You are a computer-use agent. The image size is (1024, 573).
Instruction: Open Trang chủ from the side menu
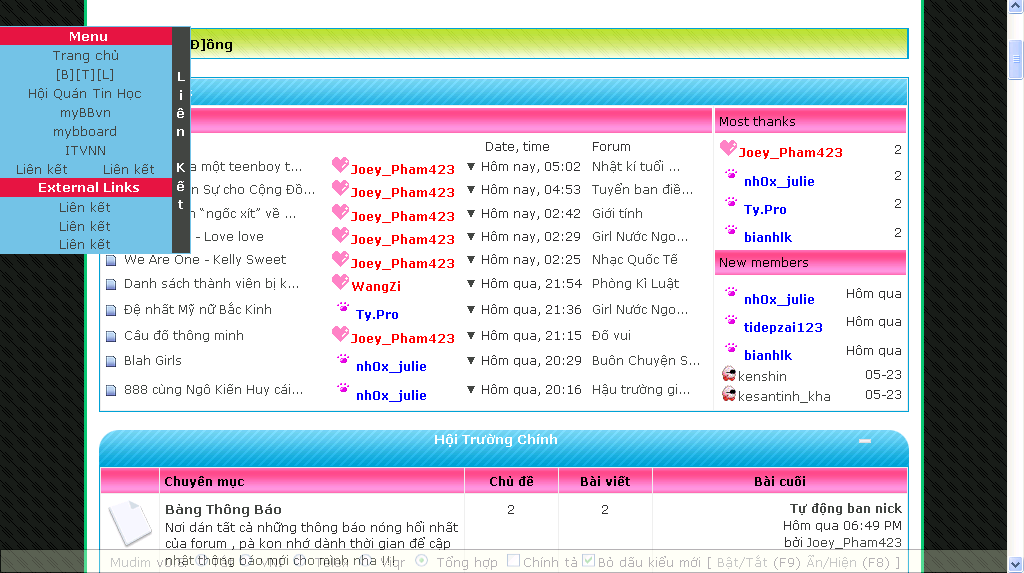(85, 56)
